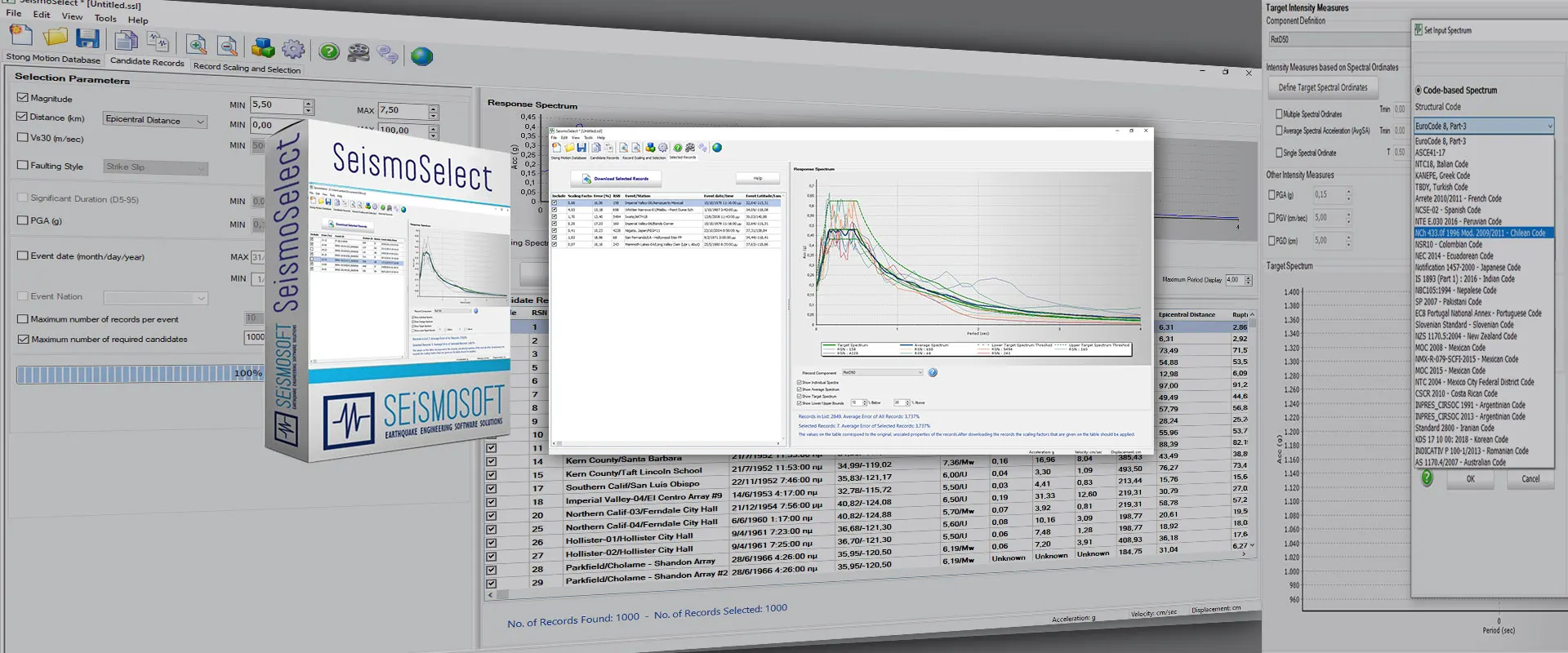Open the Record Component dropdown
The height and width of the screenshot is (653, 1568).
tap(883, 372)
